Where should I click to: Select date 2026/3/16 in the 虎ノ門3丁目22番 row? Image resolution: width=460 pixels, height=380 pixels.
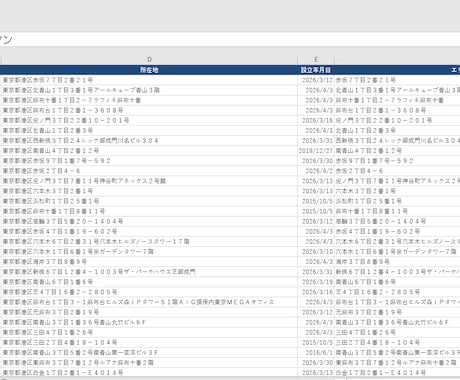click(316, 121)
